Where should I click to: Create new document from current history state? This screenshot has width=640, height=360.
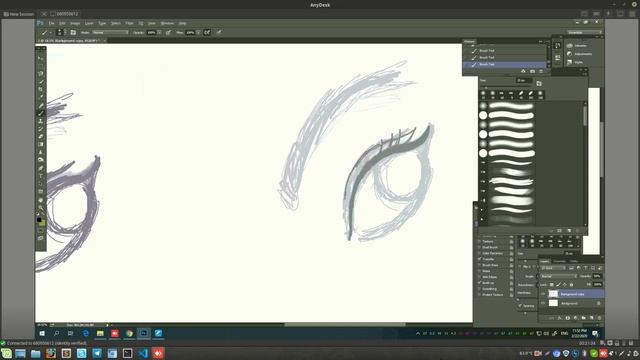(x=523, y=71)
